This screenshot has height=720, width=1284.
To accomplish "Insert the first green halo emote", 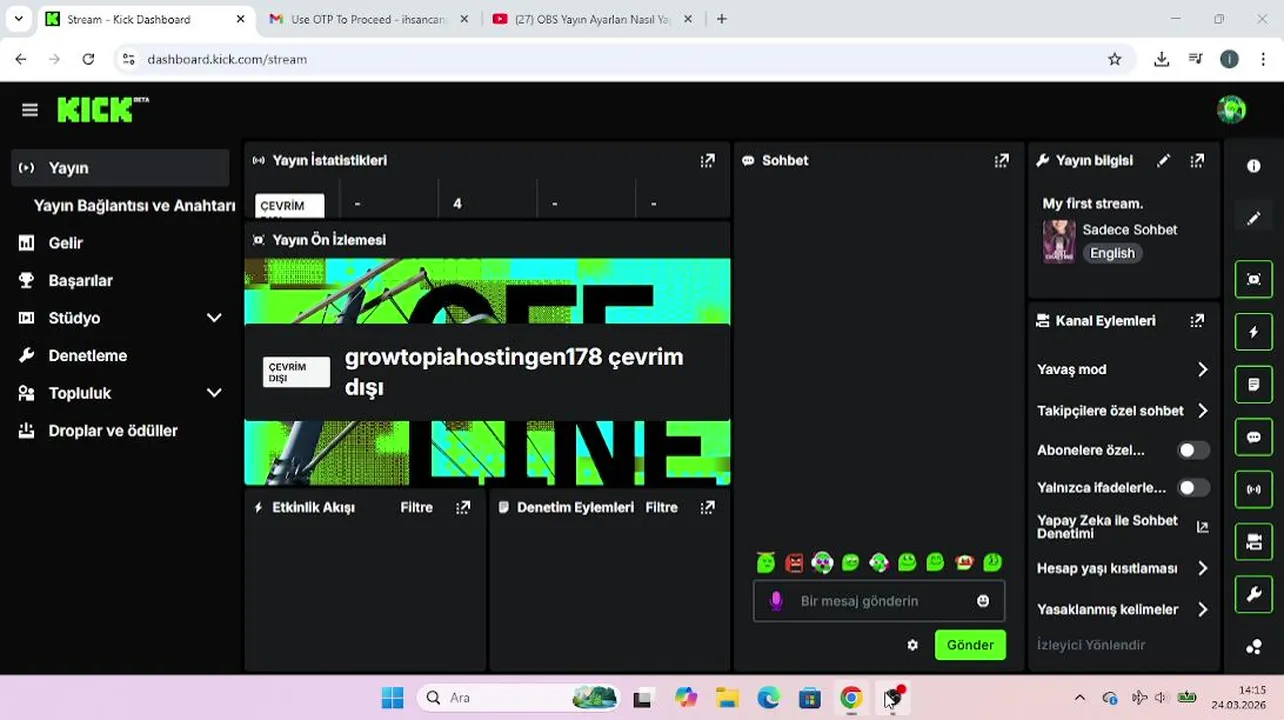I will coord(766,563).
